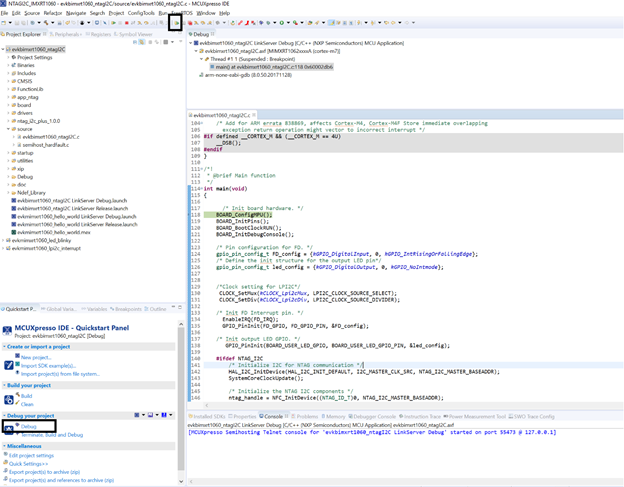Collapse the Build your project section
The image size is (624, 487).
pyautogui.click(x=4, y=385)
